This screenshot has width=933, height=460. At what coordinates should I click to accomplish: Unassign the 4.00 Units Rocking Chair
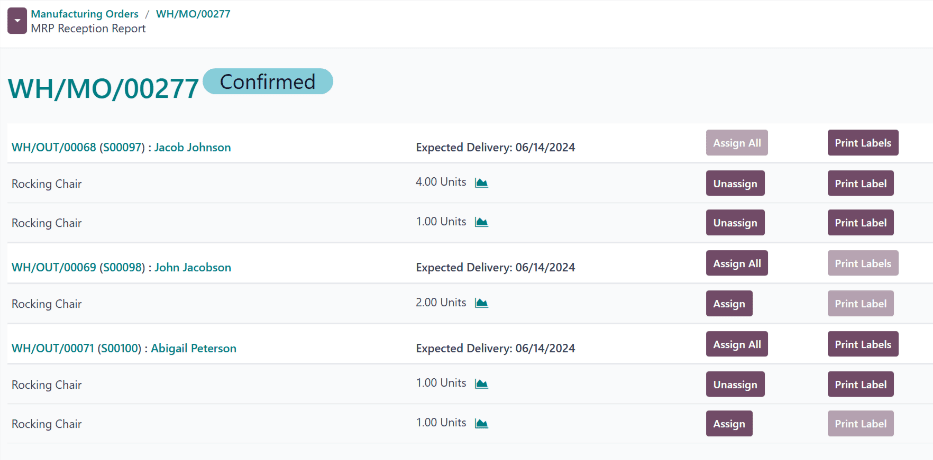click(x=735, y=183)
